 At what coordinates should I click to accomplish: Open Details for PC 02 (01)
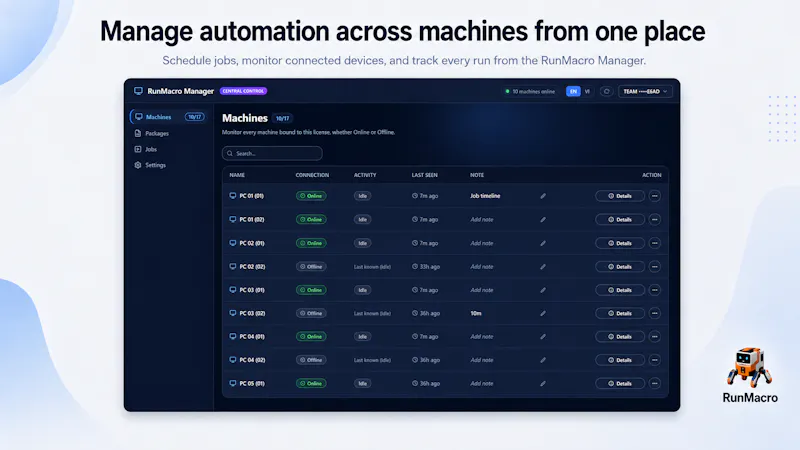[619, 243]
